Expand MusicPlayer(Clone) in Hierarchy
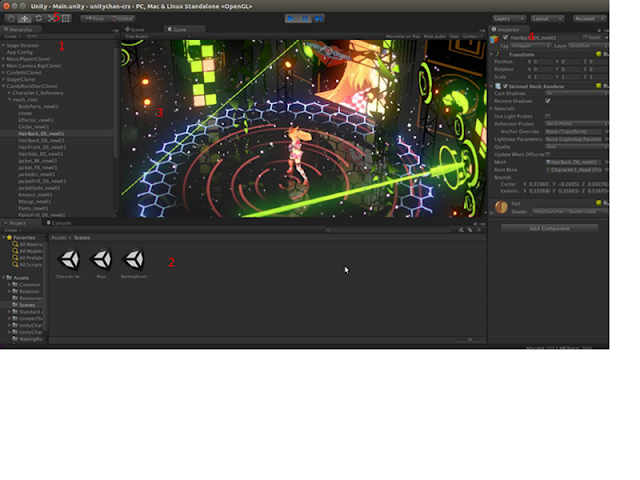Image resolution: width=640 pixels, height=480 pixels. (4, 59)
